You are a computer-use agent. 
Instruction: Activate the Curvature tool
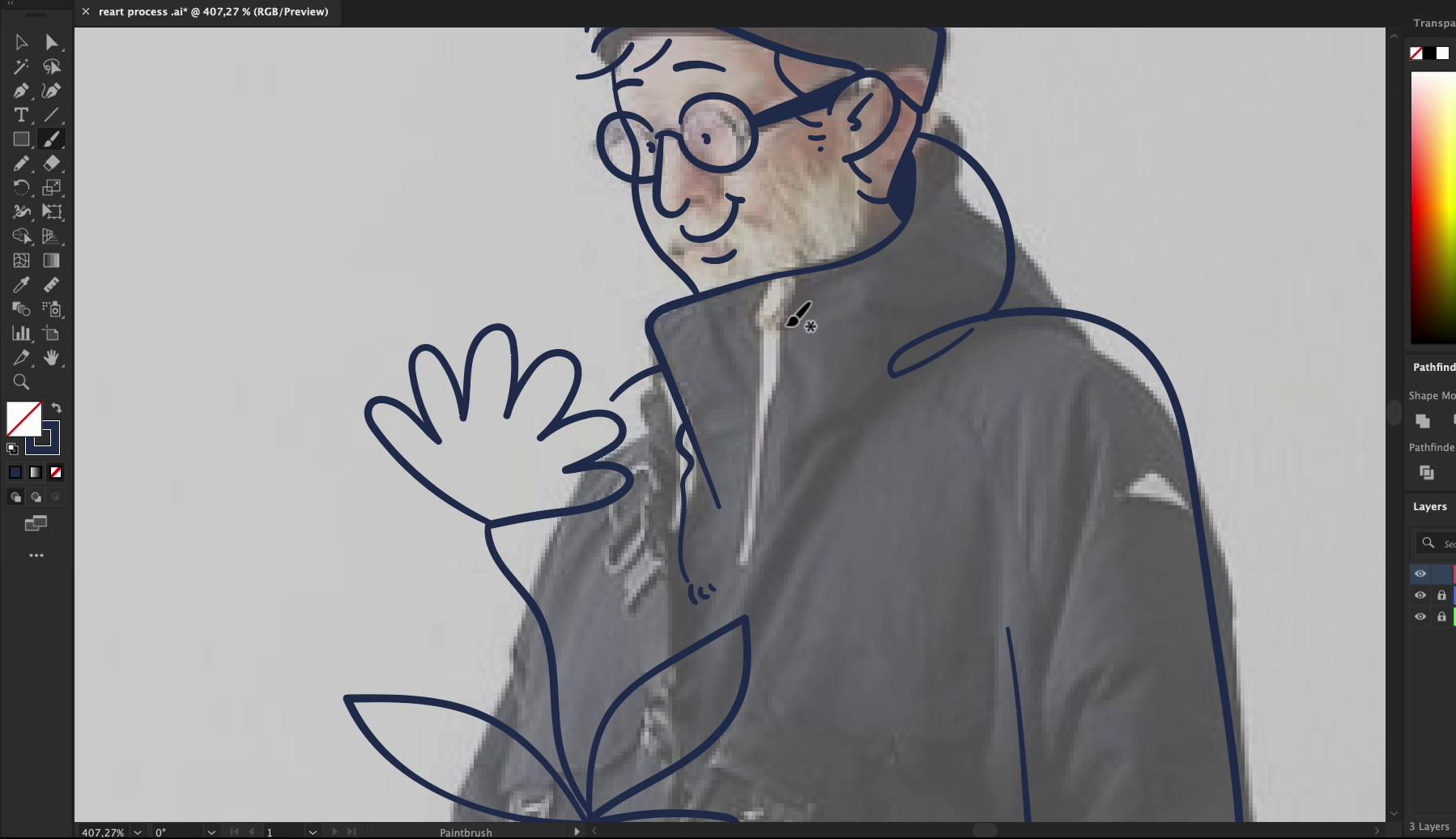52,91
